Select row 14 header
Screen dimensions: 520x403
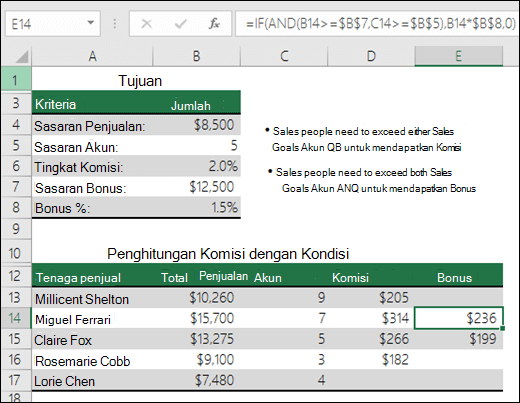(16, 318)
